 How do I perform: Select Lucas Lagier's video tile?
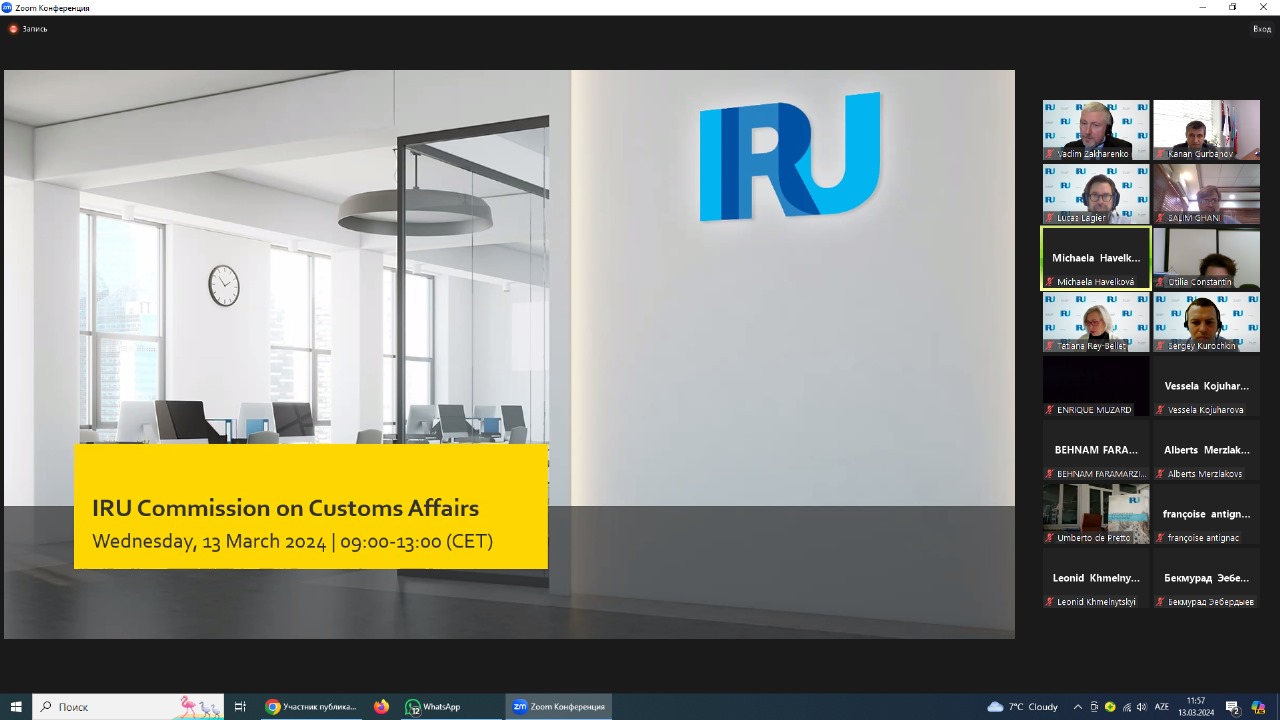pyautogui.click(x=1096, y=194)
